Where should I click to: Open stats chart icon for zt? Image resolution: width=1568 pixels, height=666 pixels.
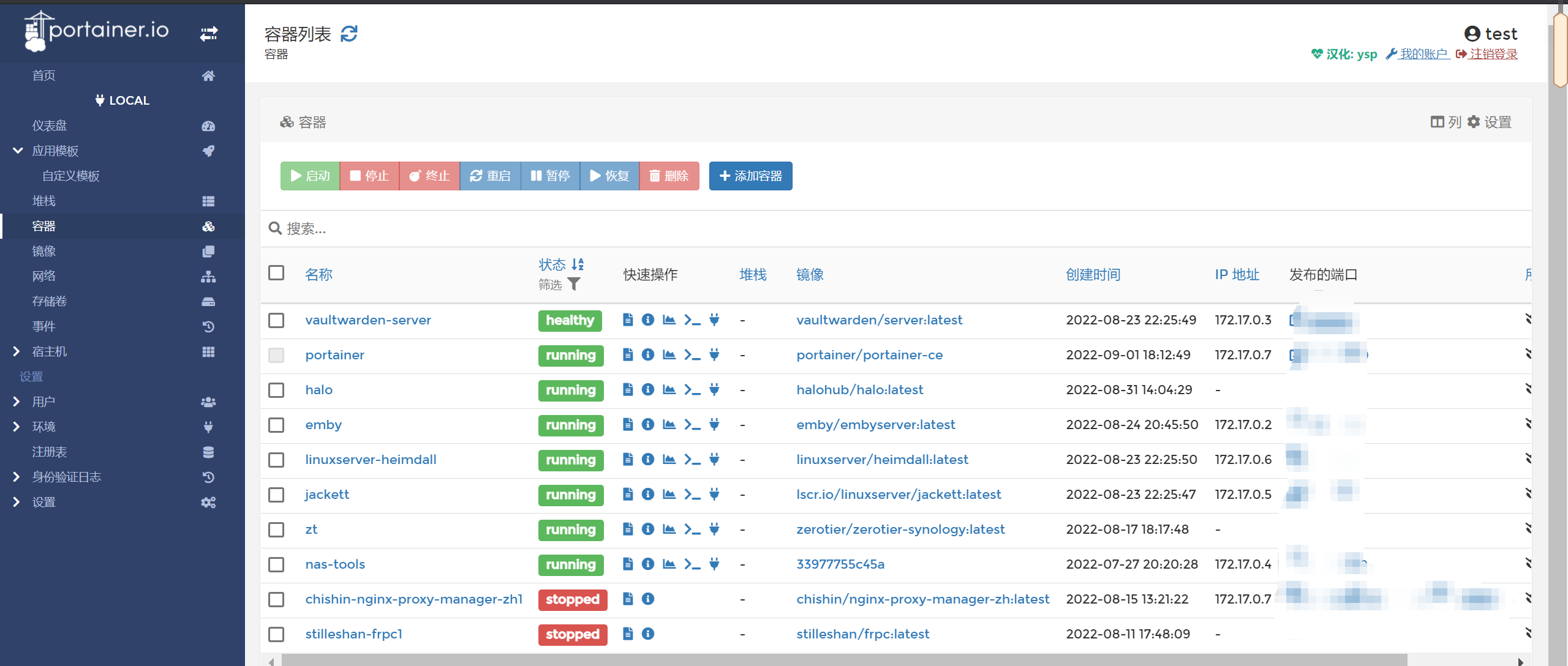pyautogui.click(x=669, y=529)
